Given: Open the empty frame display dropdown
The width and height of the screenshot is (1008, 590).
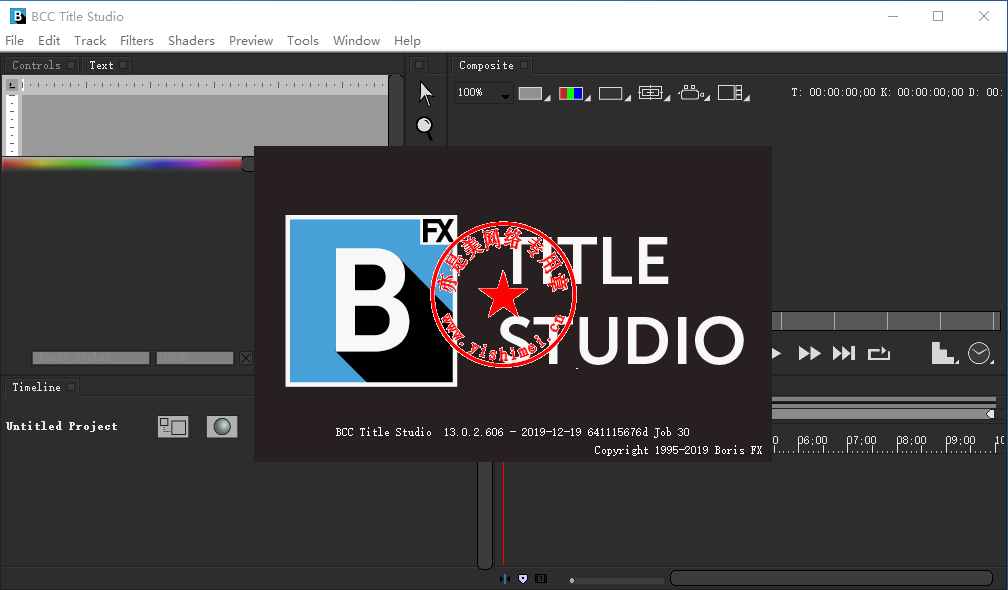Looking at the screenshot, I should click(614, 94).
